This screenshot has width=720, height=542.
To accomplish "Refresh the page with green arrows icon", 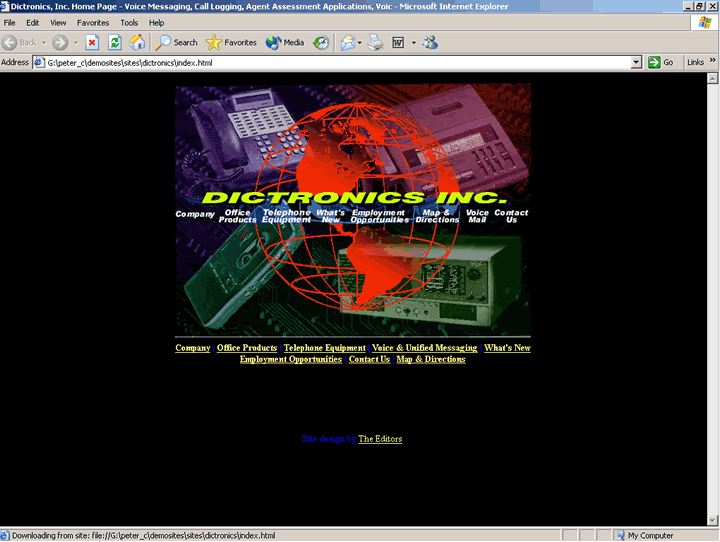I will click(114, 43).
